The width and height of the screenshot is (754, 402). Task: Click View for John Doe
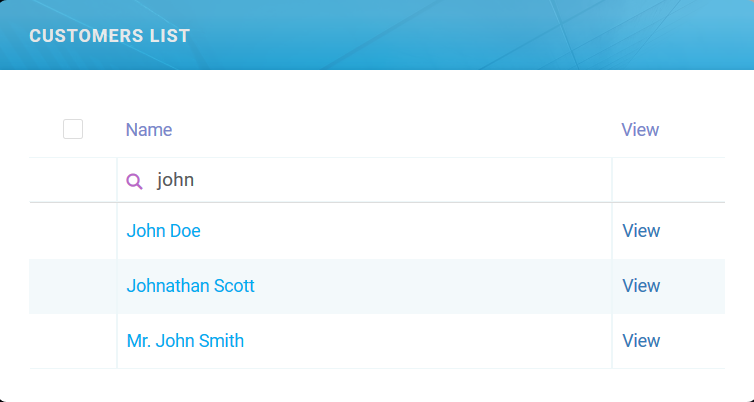pos(641,231)
